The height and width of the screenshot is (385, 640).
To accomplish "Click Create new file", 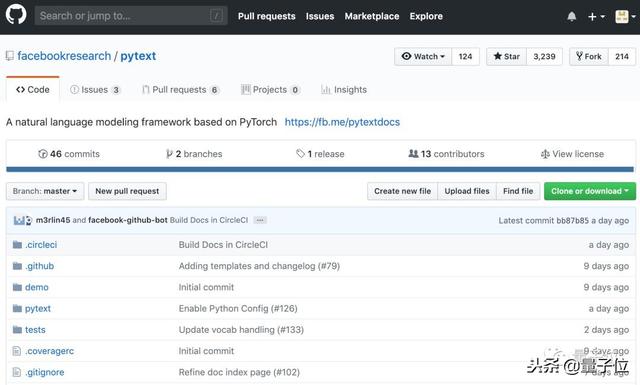I will pyautogui.click(x=402, y=191).
